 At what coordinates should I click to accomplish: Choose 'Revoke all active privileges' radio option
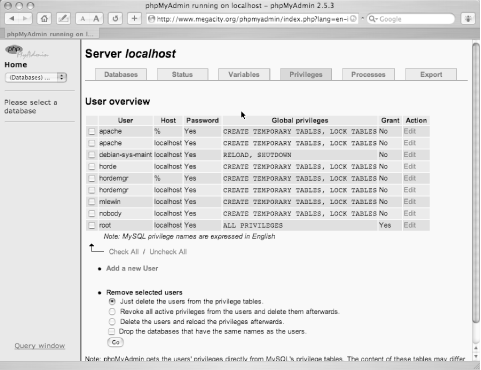(112, 312)
